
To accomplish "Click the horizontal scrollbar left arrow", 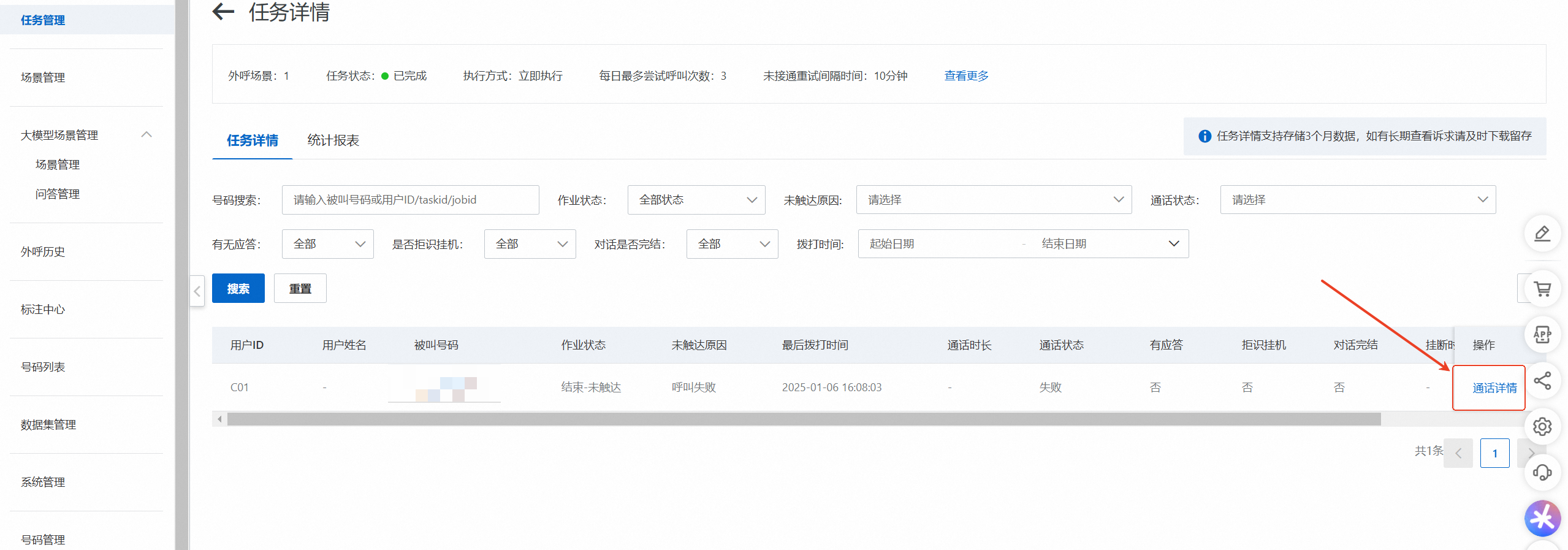I will (219, 419).
